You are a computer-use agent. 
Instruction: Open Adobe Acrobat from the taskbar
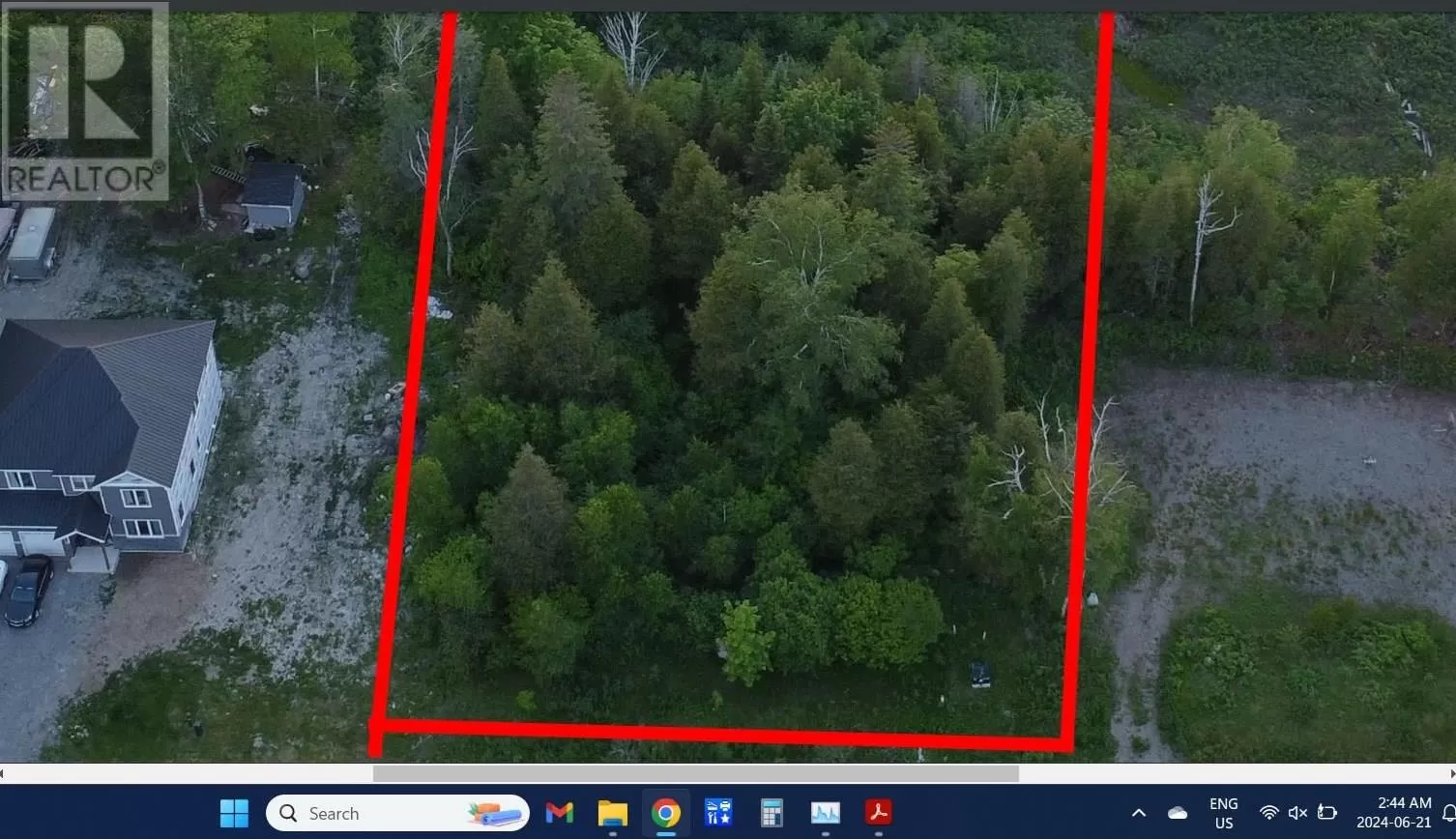878,813
